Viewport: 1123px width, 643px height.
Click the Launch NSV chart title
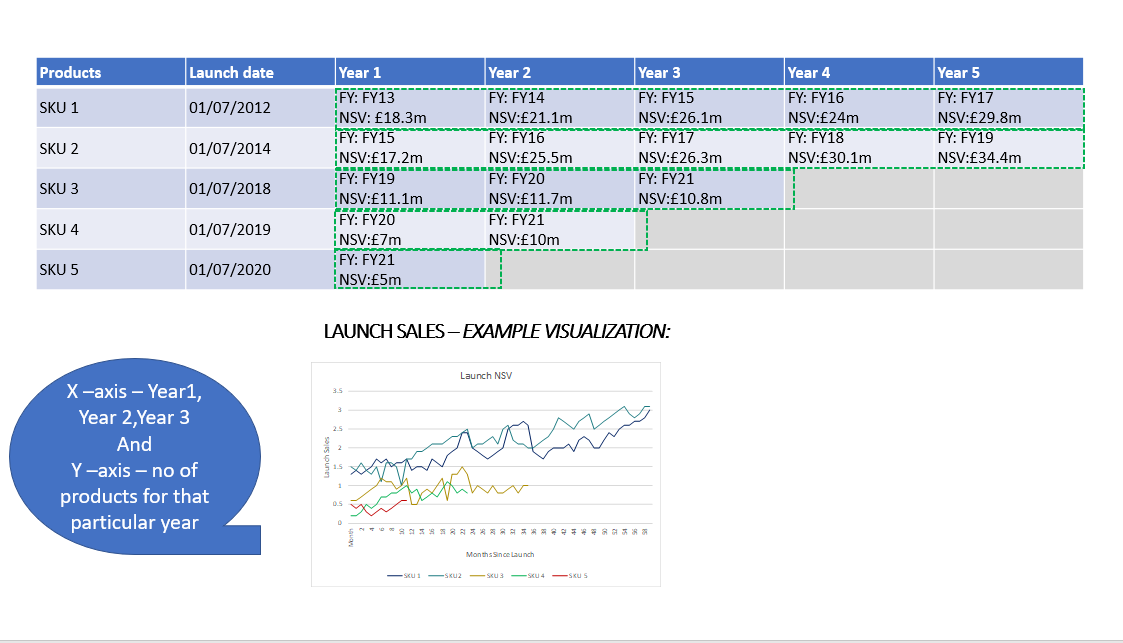[486, 375]
